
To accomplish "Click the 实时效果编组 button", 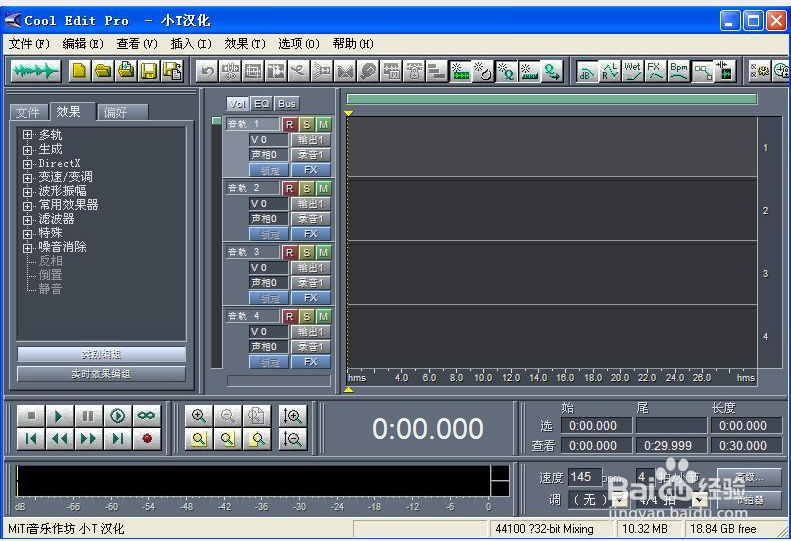I will (101, 374).
